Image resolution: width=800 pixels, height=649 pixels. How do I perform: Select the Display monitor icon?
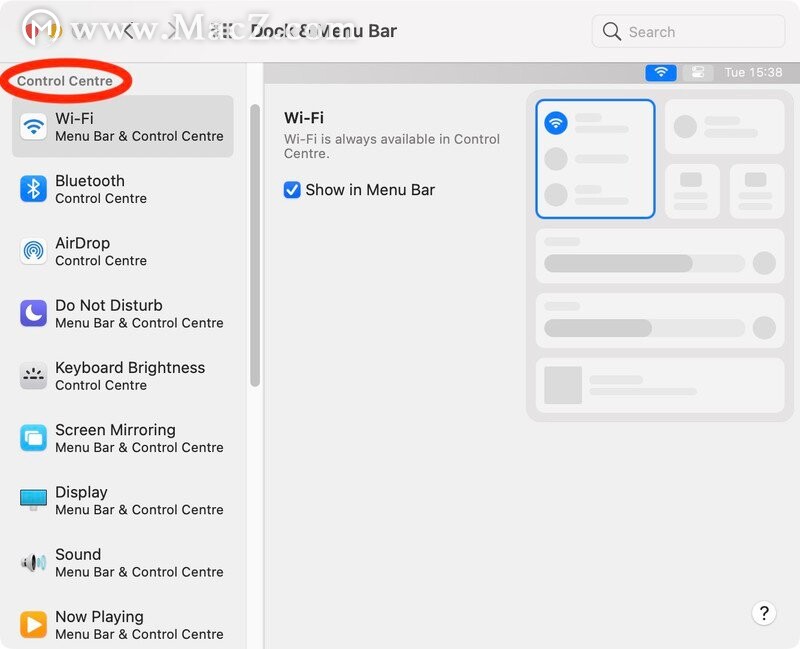coord(34,500)
